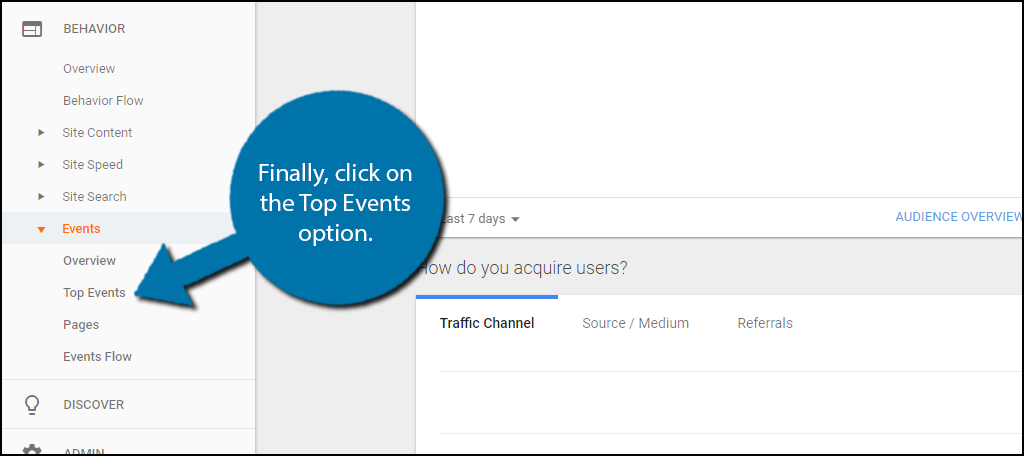This screenshot has height=456, width=1024.
Task: Collapse the Events orange arrow
Action: 41,229
